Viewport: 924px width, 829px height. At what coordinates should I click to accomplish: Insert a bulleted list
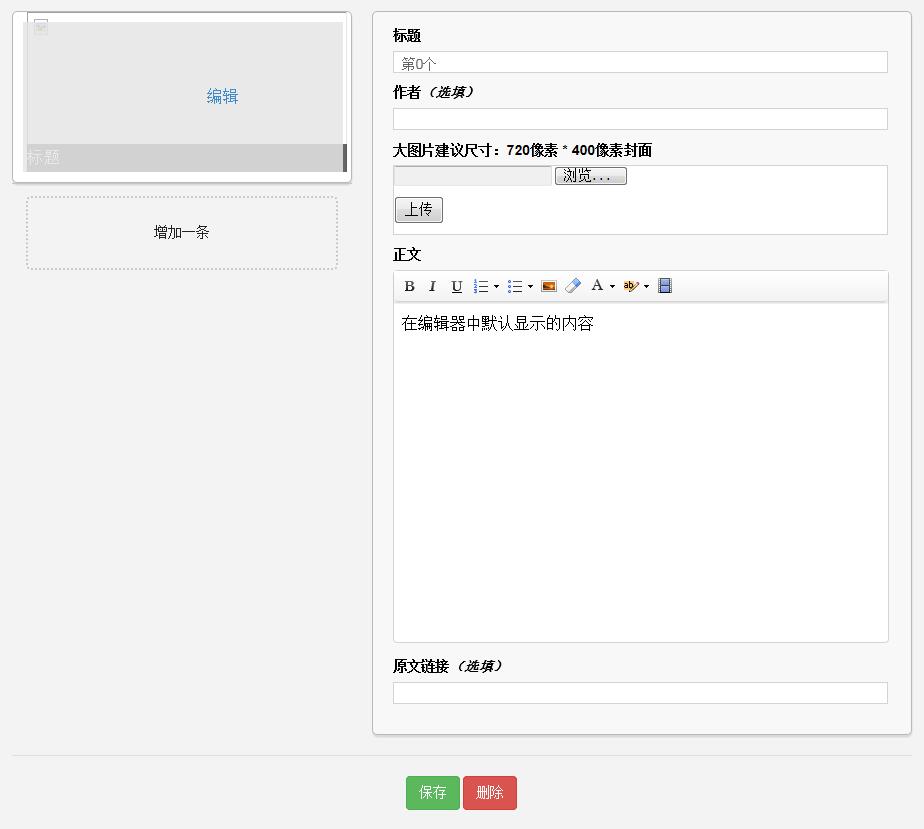515,286
